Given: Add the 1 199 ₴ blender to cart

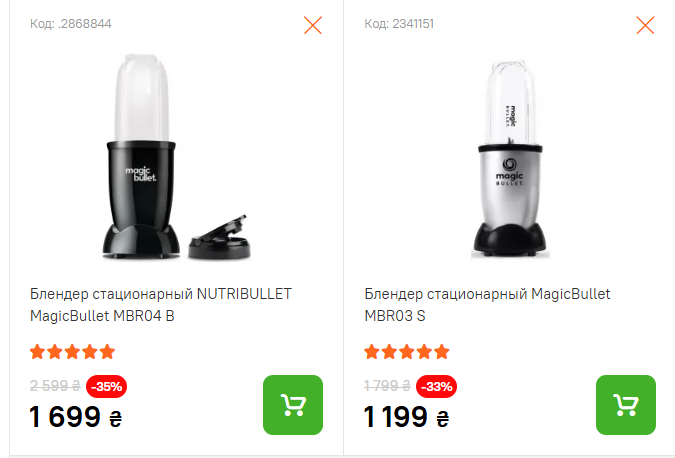Looking at the screenshot, I should (625, 405).
